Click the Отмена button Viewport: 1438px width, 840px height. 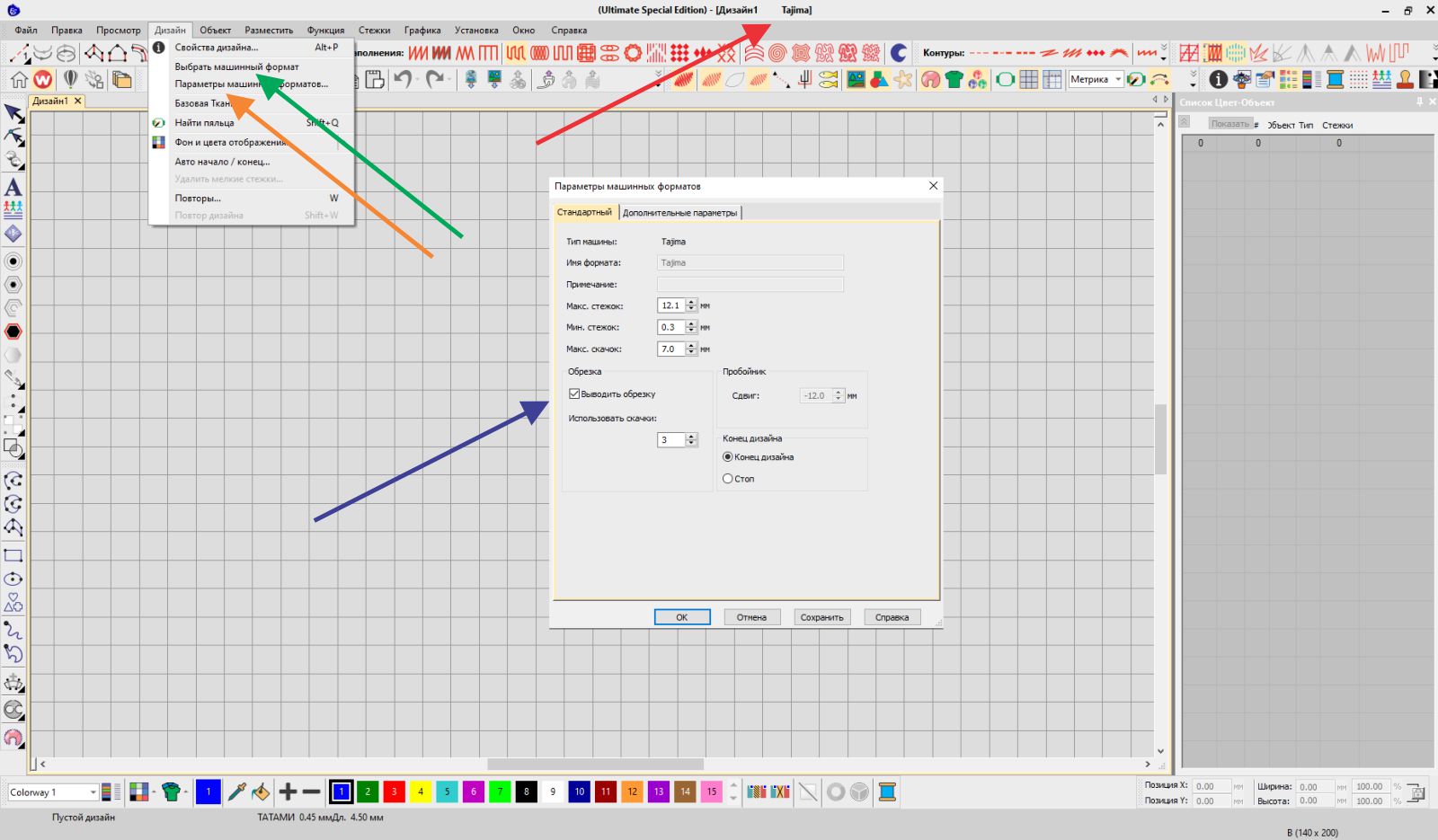tap(751, 617)
